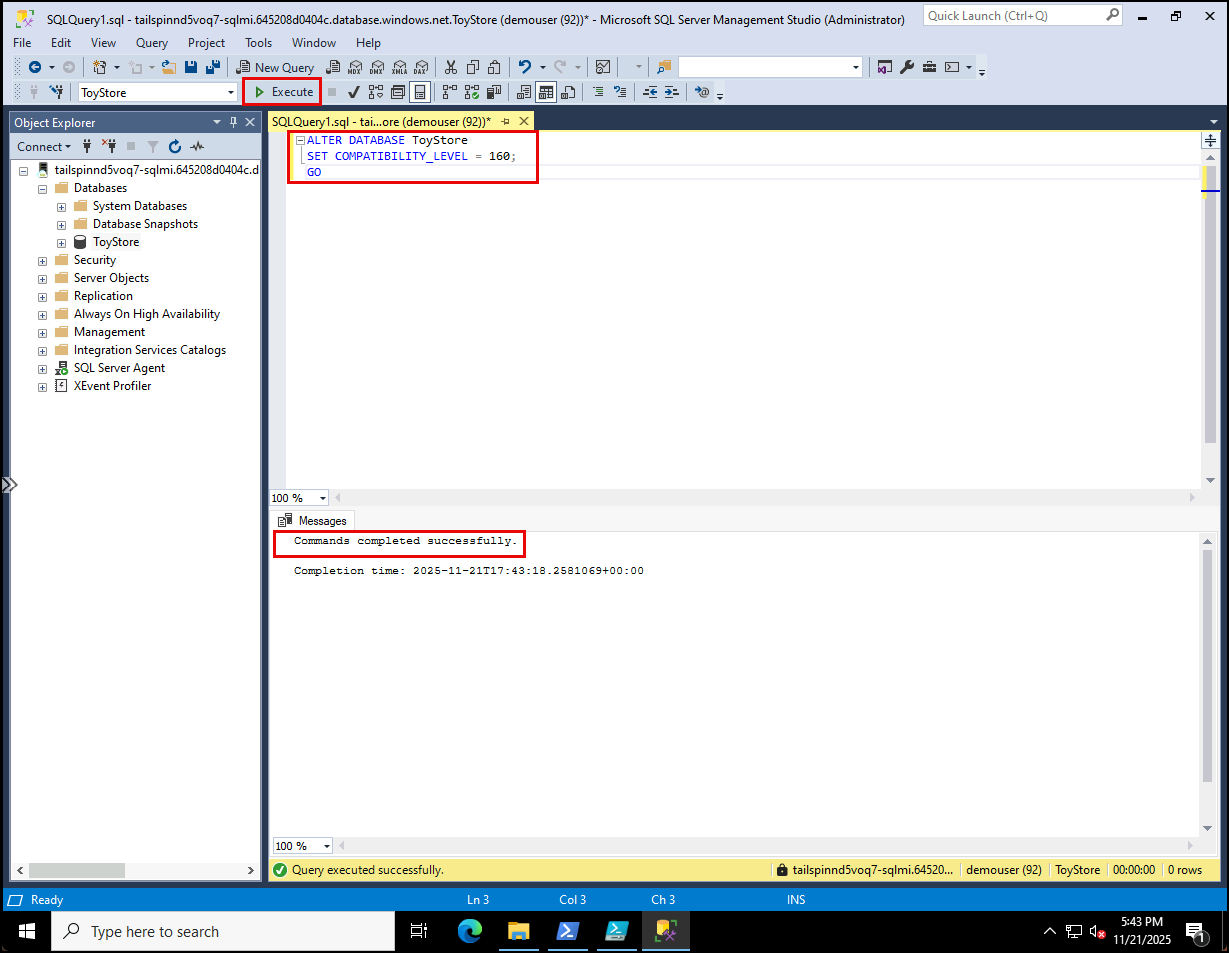Toggle Results to Grid mode

tap(547, 92)
